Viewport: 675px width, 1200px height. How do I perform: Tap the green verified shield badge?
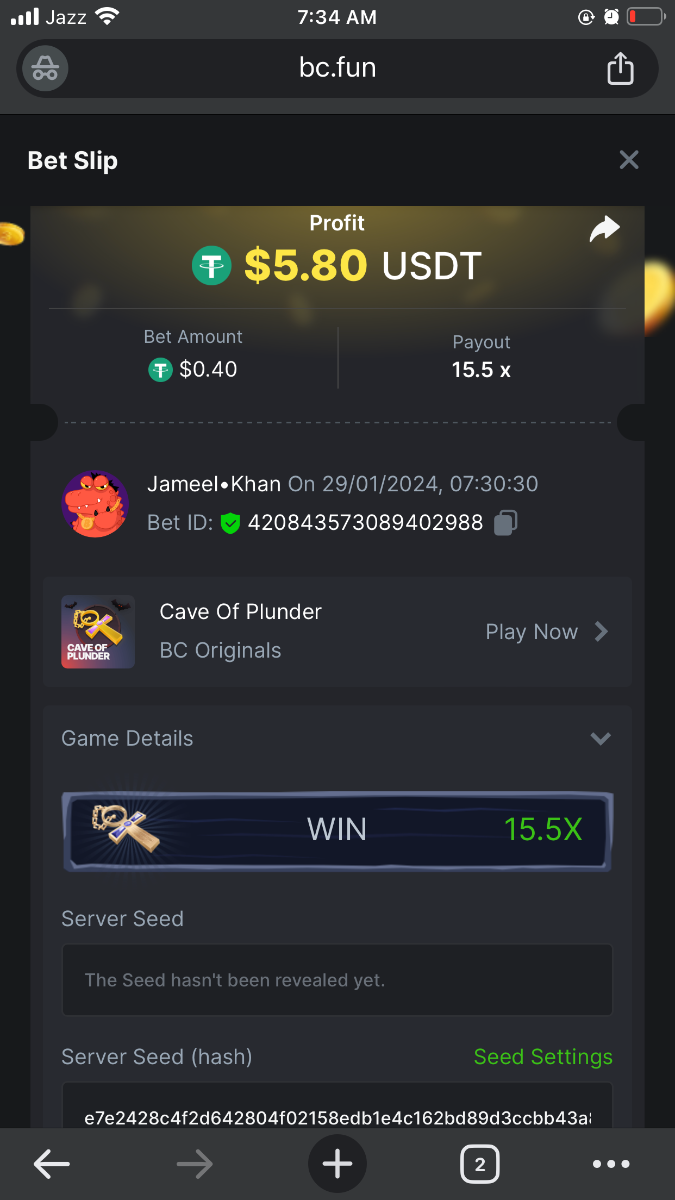[x=231, y=523]
